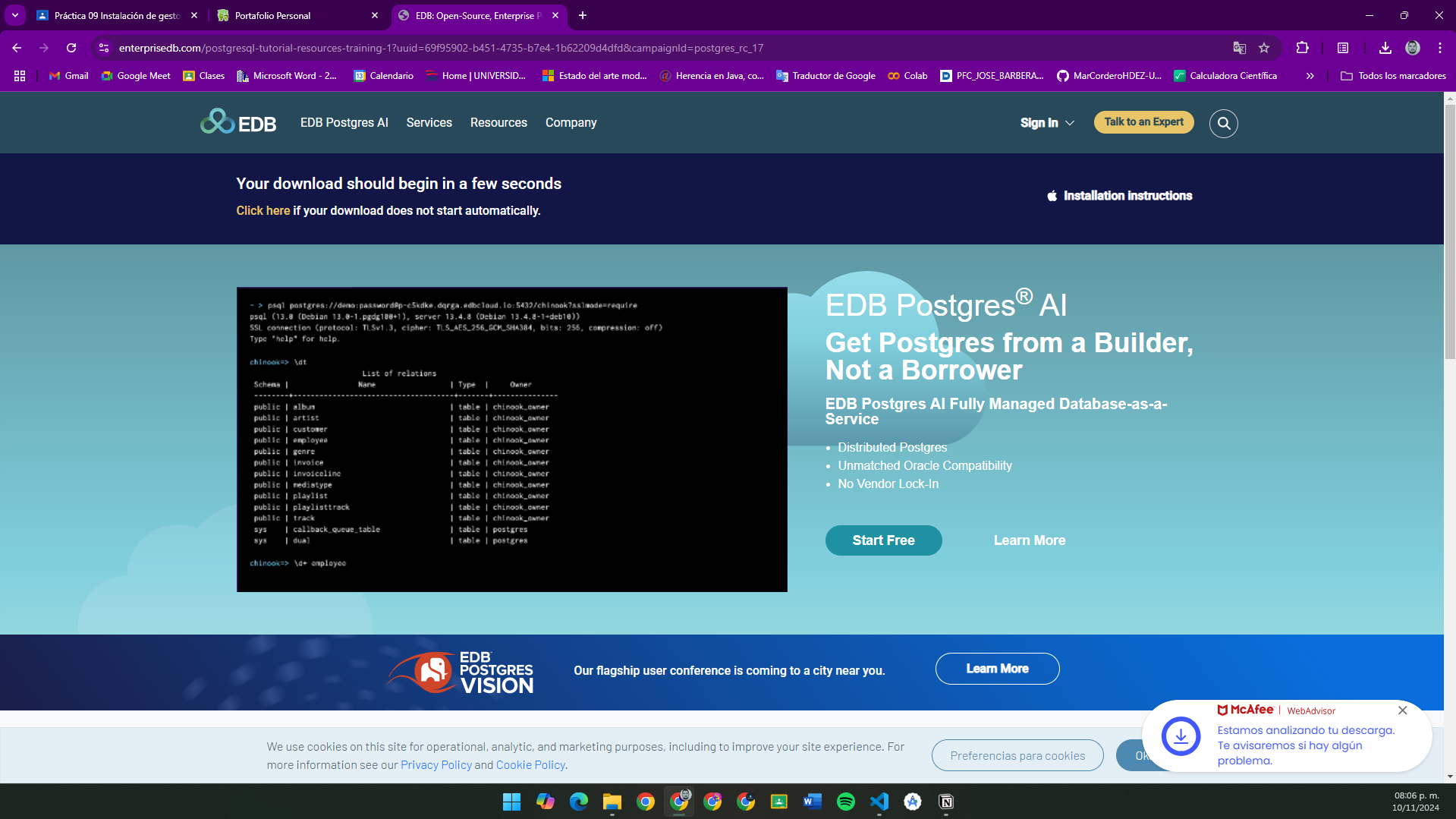This screenshot has height=819, width=1456.
Task: Open the tab search dropdown arrow
Action: point(15,15)
